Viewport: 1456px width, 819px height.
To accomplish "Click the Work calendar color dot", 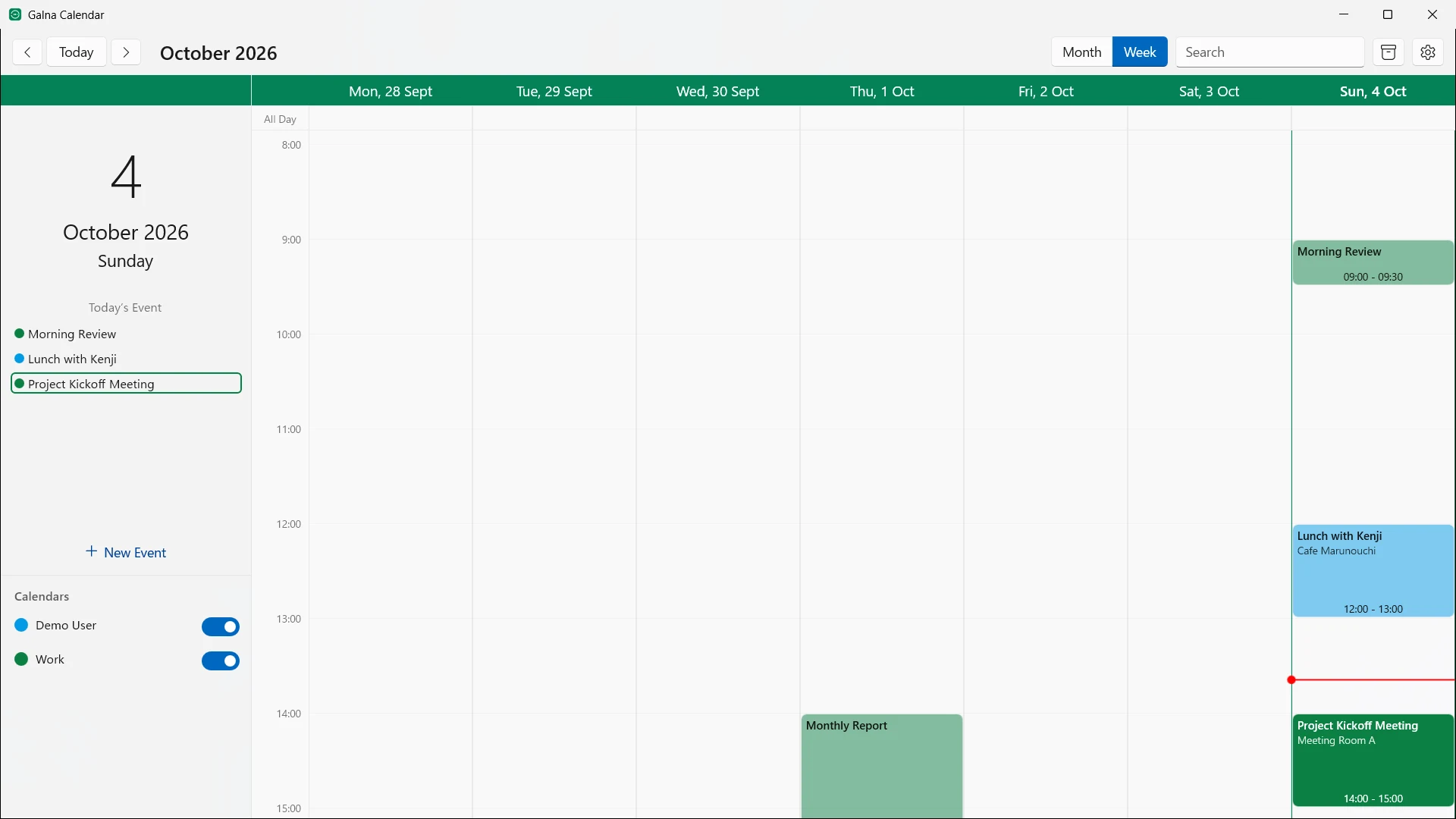I will click(x=21, y=659).
